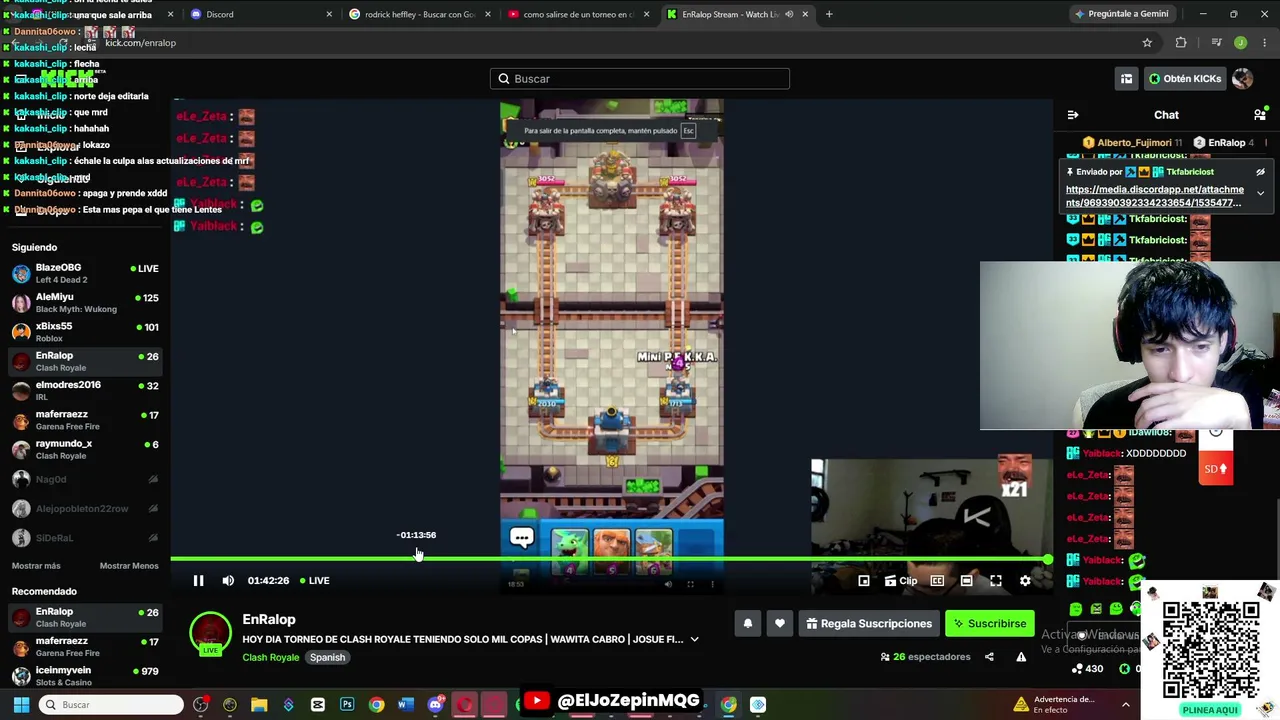Open Clash Royale category link
The image size is (1280, 720).
click(x=270, y=658)
